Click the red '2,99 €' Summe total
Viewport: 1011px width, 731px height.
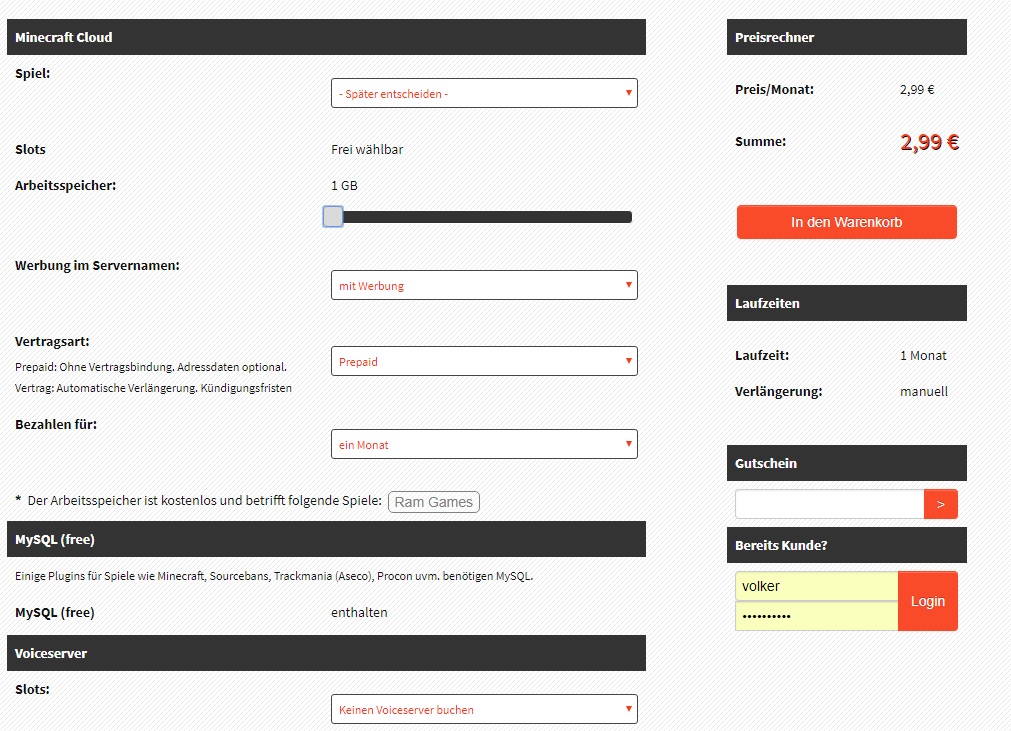point(930,142)
